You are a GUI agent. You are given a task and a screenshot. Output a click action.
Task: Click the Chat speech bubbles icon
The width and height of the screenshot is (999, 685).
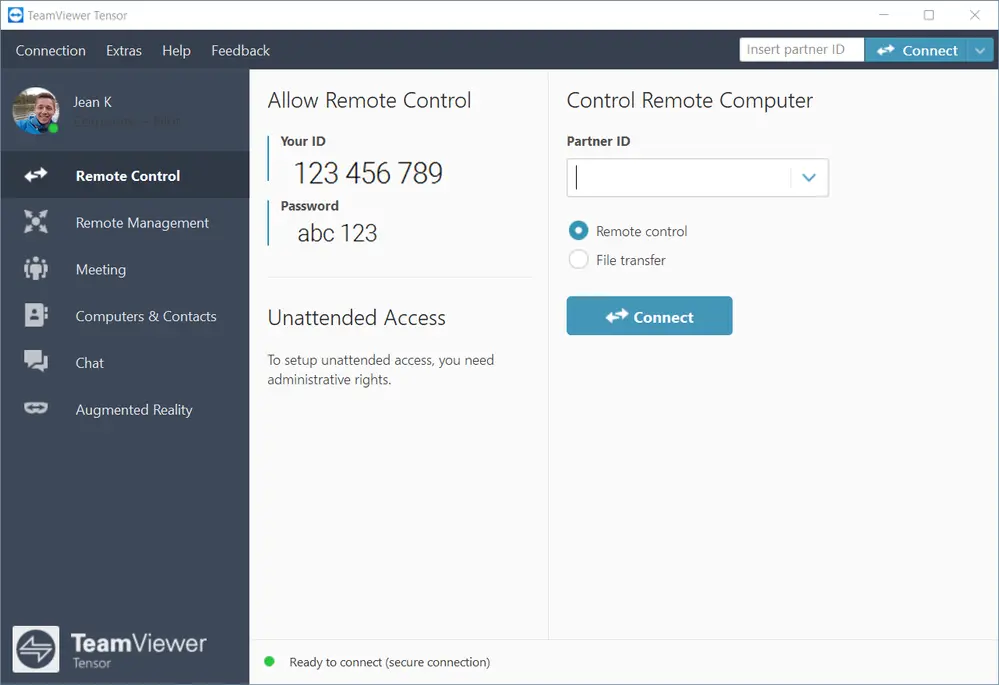point(36,361)
